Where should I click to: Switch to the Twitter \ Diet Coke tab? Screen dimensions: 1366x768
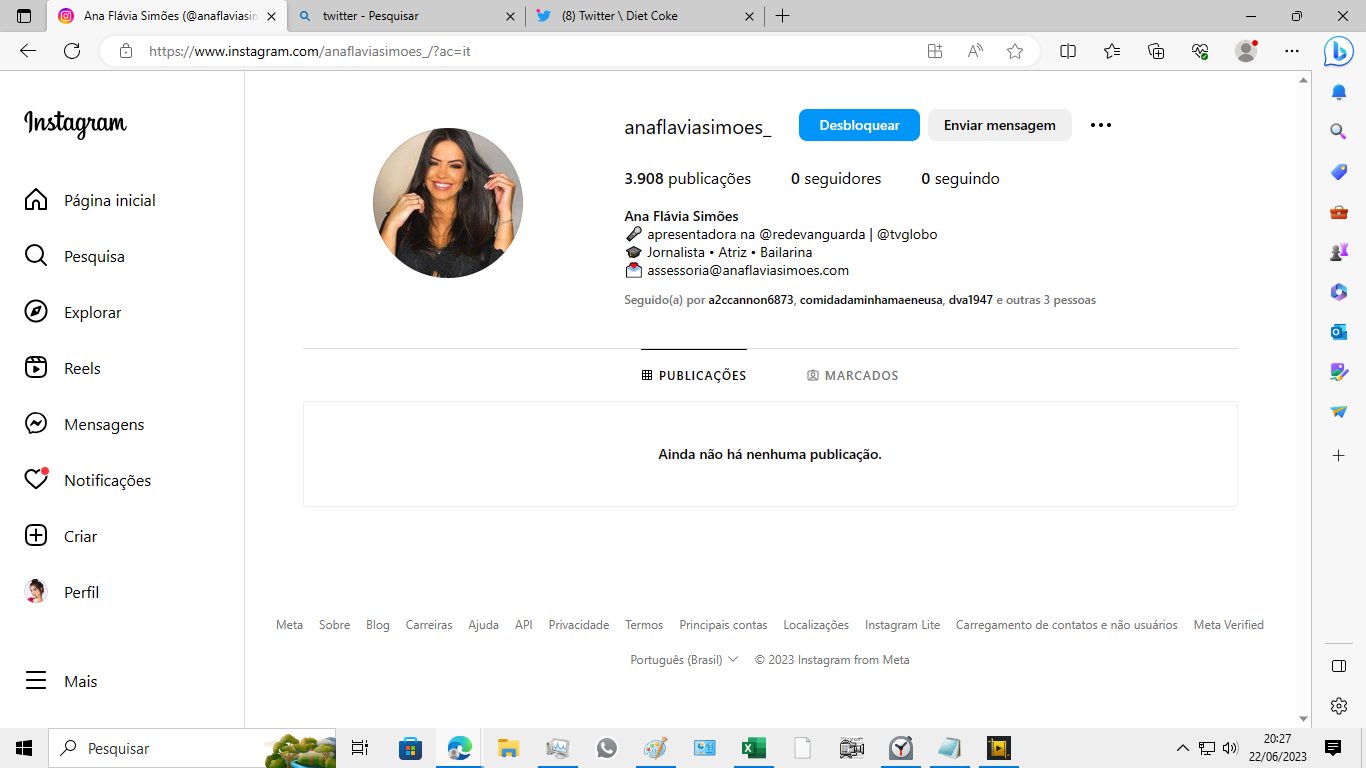pos(643,16)
